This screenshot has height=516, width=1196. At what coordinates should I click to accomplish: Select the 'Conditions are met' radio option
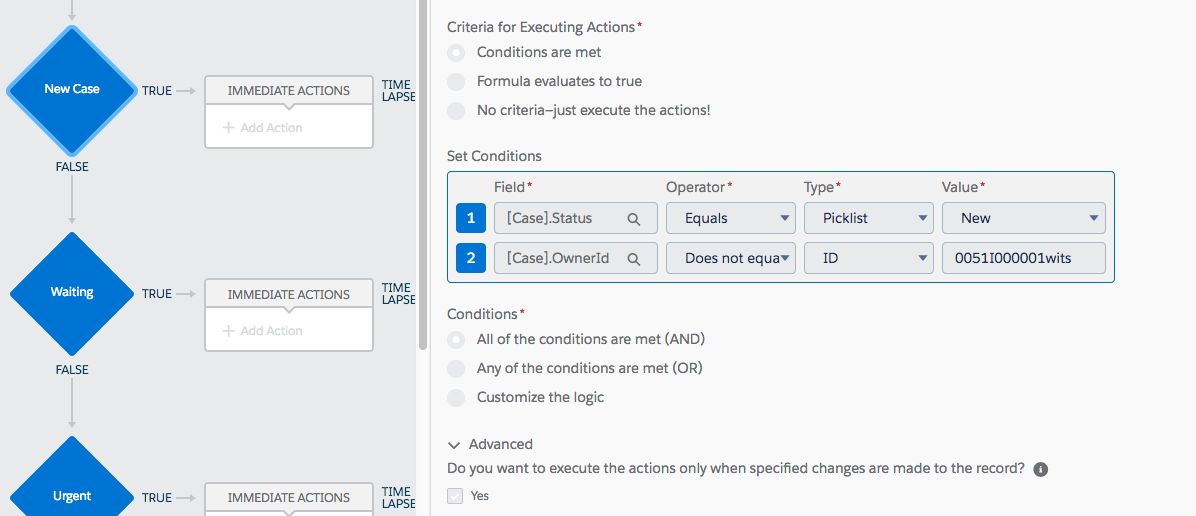click(x=456, y=52)
